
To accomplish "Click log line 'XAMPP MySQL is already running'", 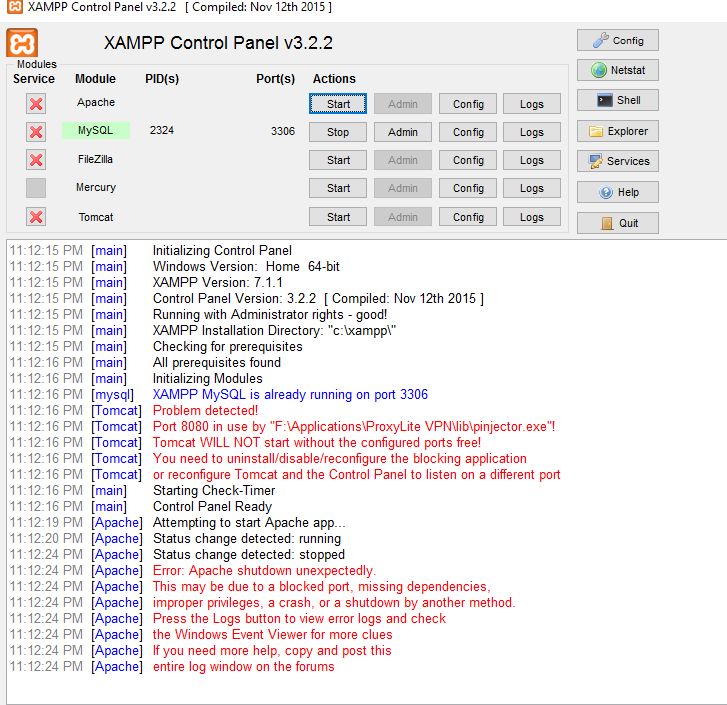I will (x=290, y=394).
